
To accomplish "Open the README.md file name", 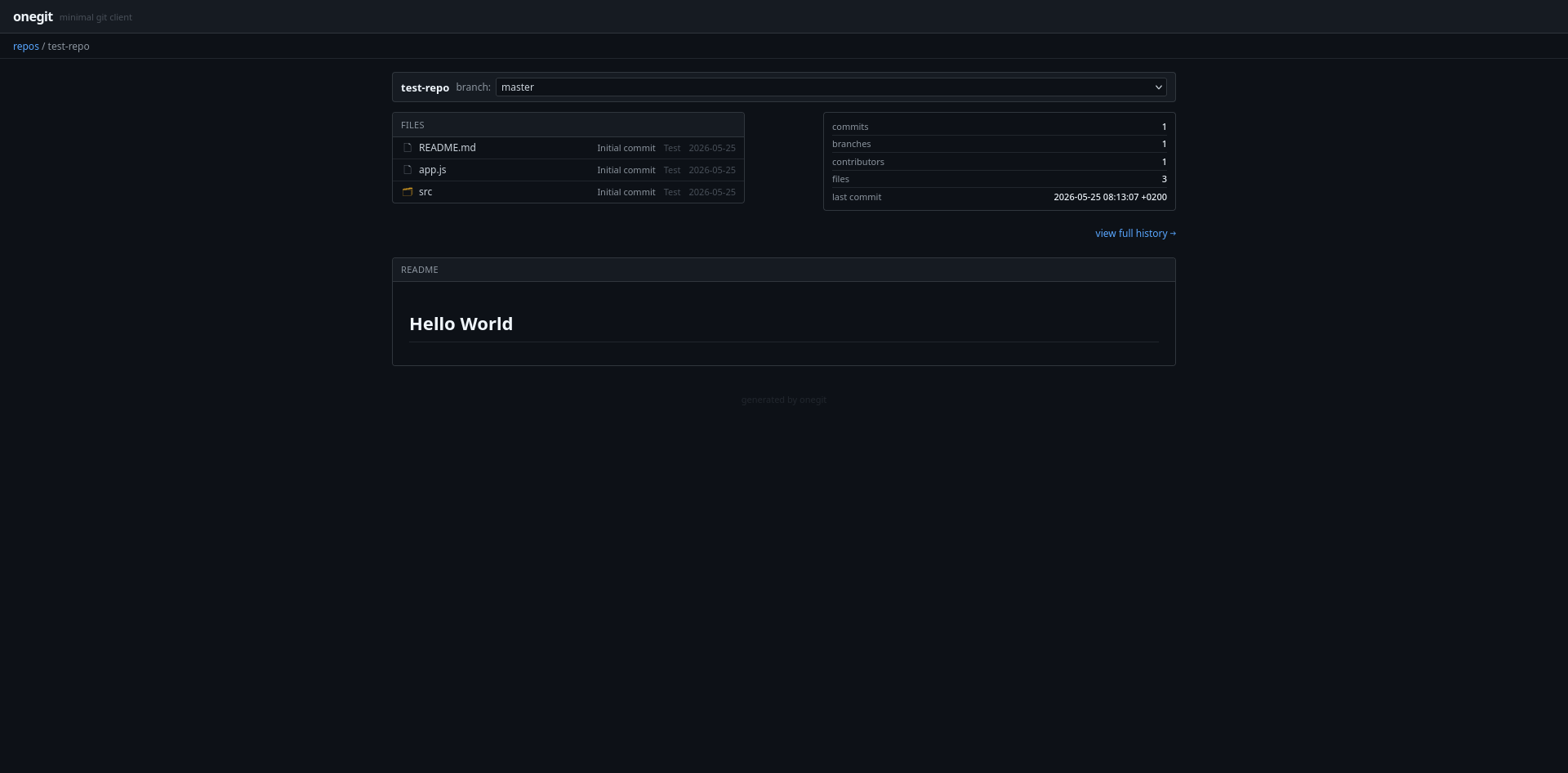I will pos(447,148).
